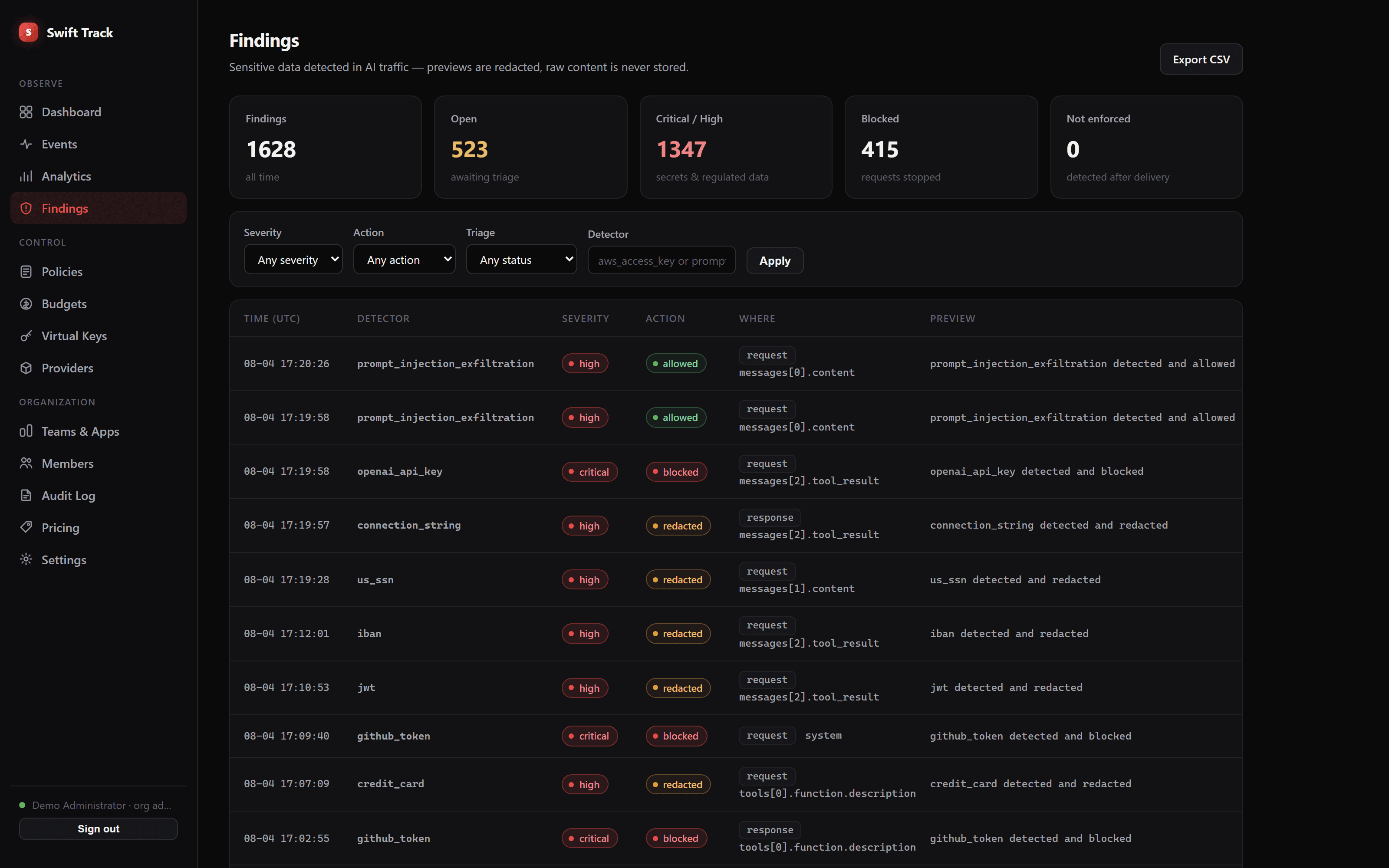
Task: Click the Pricing tag icon
Action: [x=26, y=528]
